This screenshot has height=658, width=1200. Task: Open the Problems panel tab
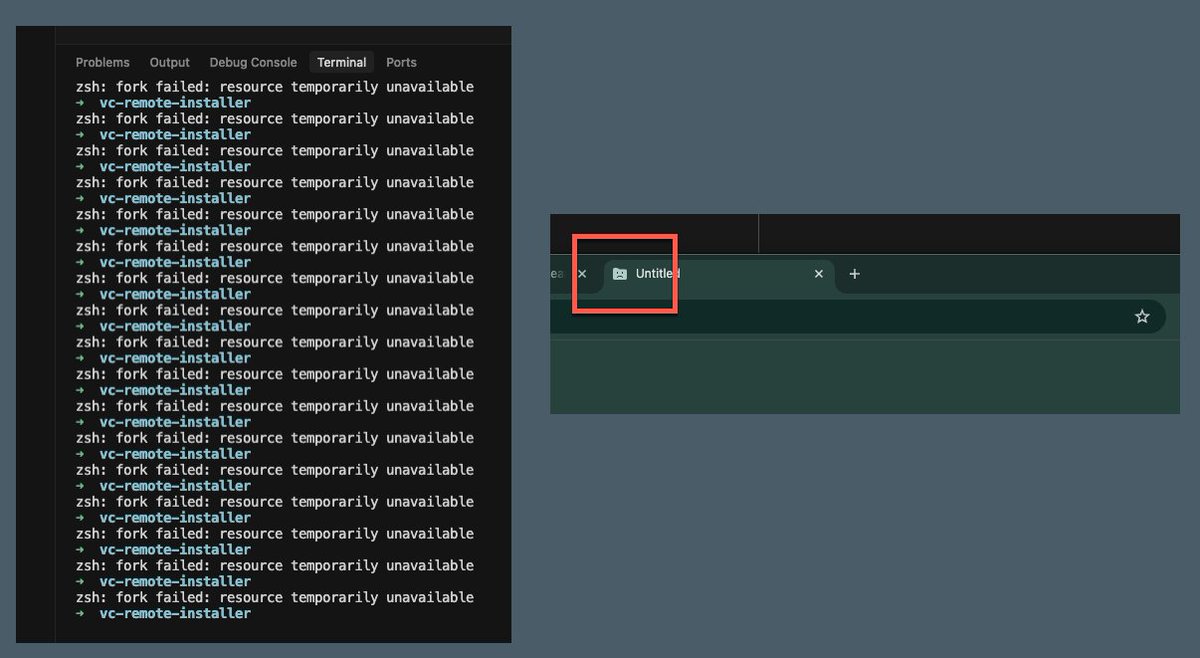pyautogui.click(x=103, y=62)
